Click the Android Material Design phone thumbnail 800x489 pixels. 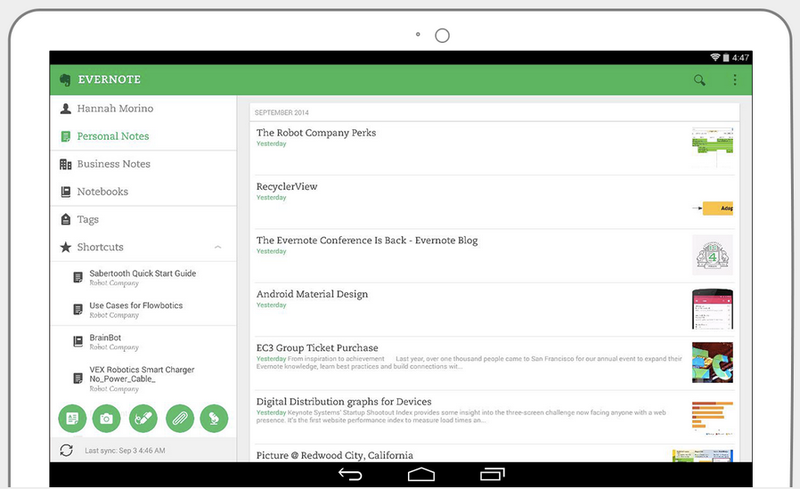[x=712, y=309]
